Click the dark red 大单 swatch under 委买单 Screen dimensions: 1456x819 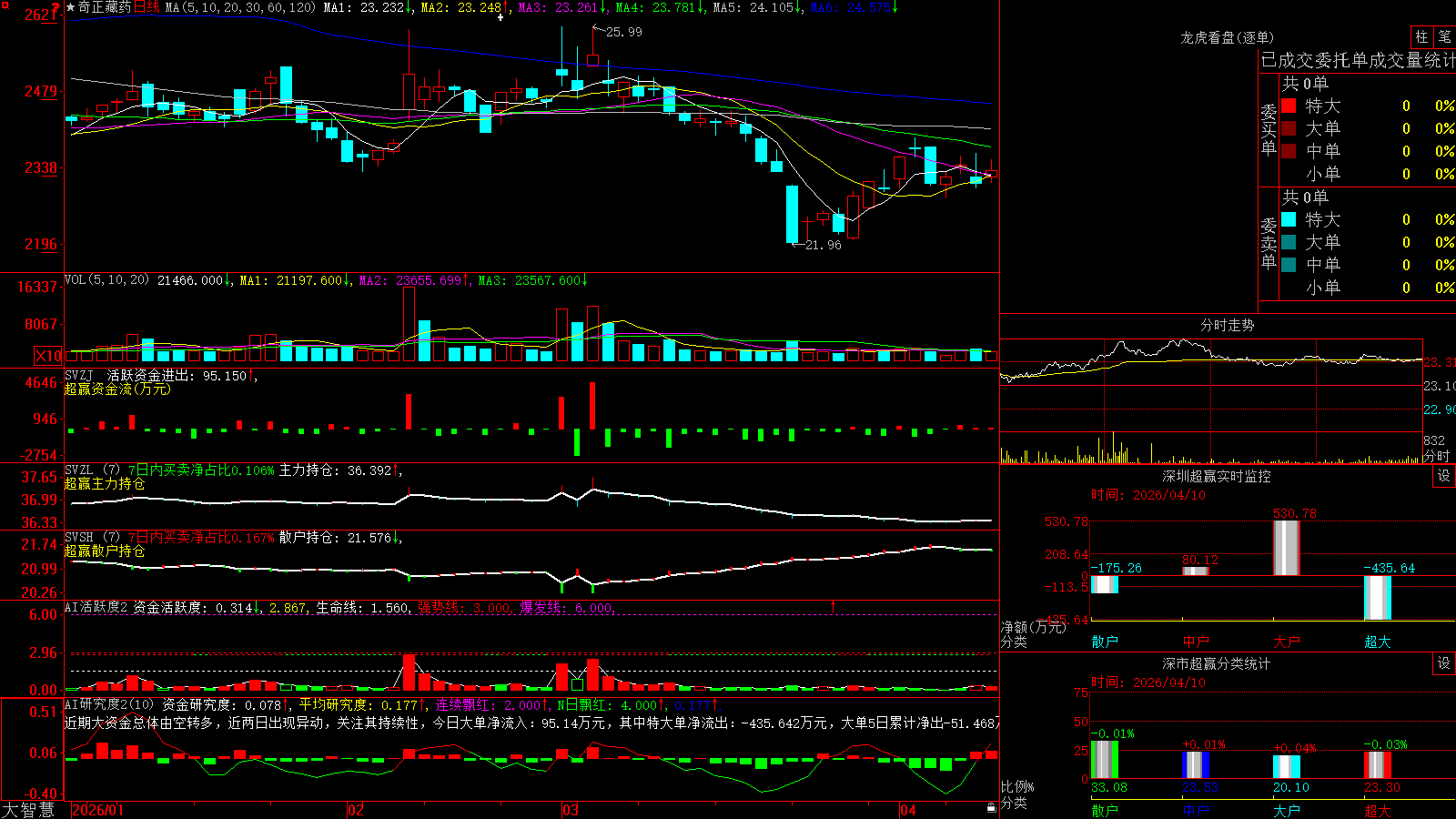(1289, 128)
